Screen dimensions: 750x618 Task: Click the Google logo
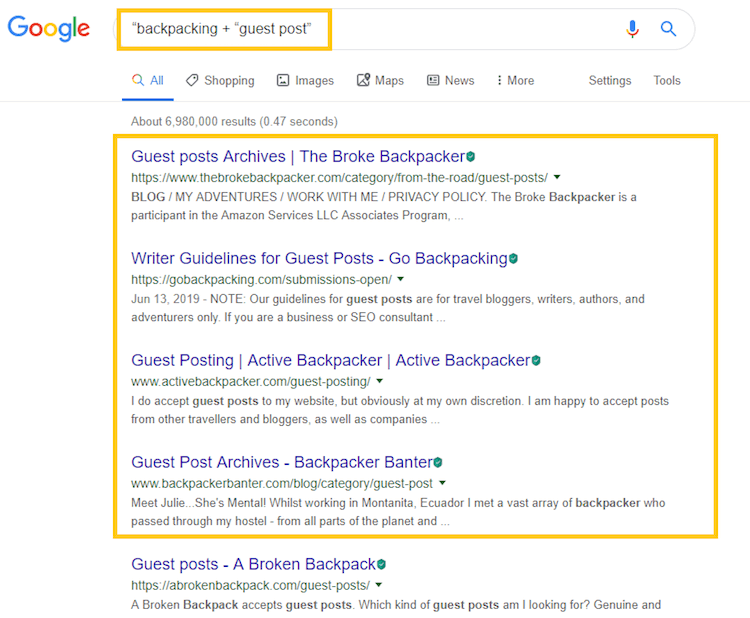(49, 28)
